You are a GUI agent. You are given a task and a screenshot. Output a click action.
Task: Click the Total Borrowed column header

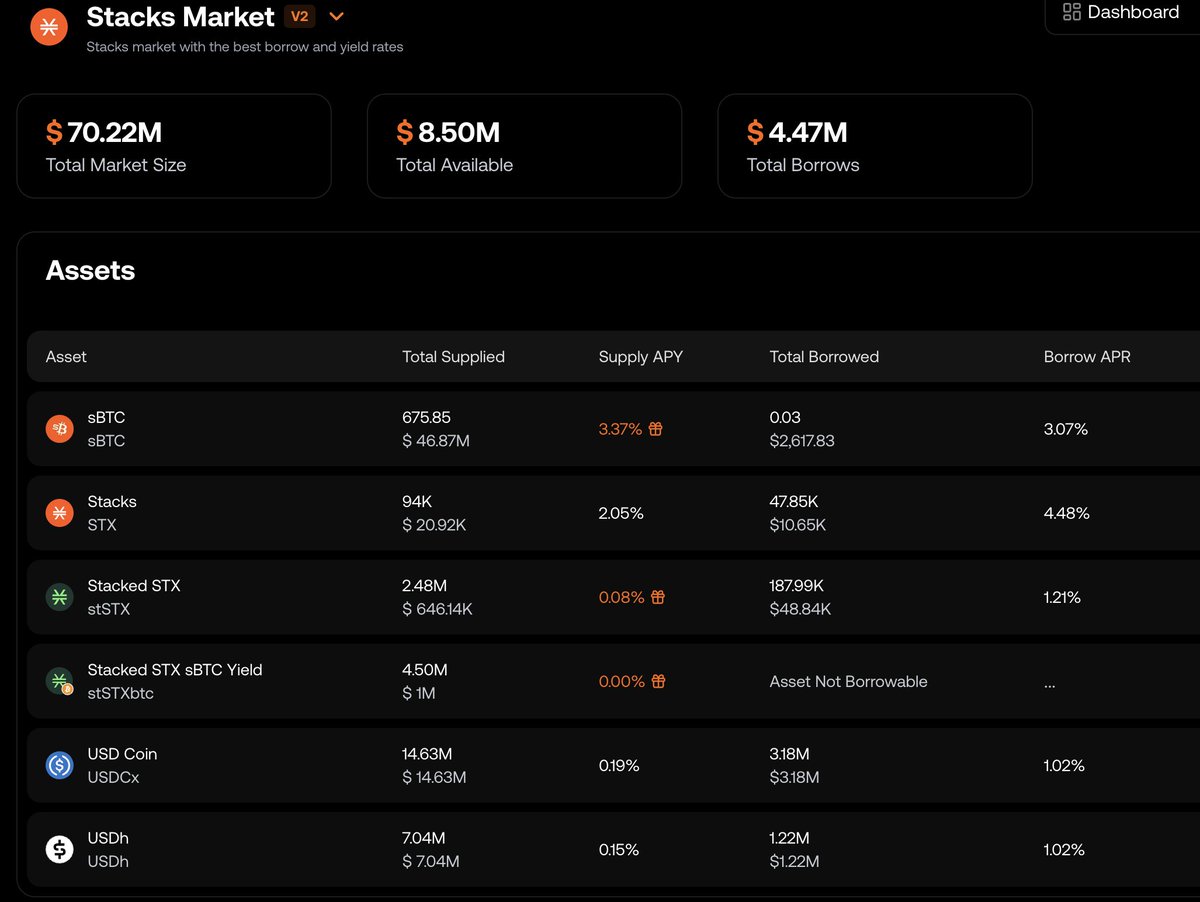[824, 357]
